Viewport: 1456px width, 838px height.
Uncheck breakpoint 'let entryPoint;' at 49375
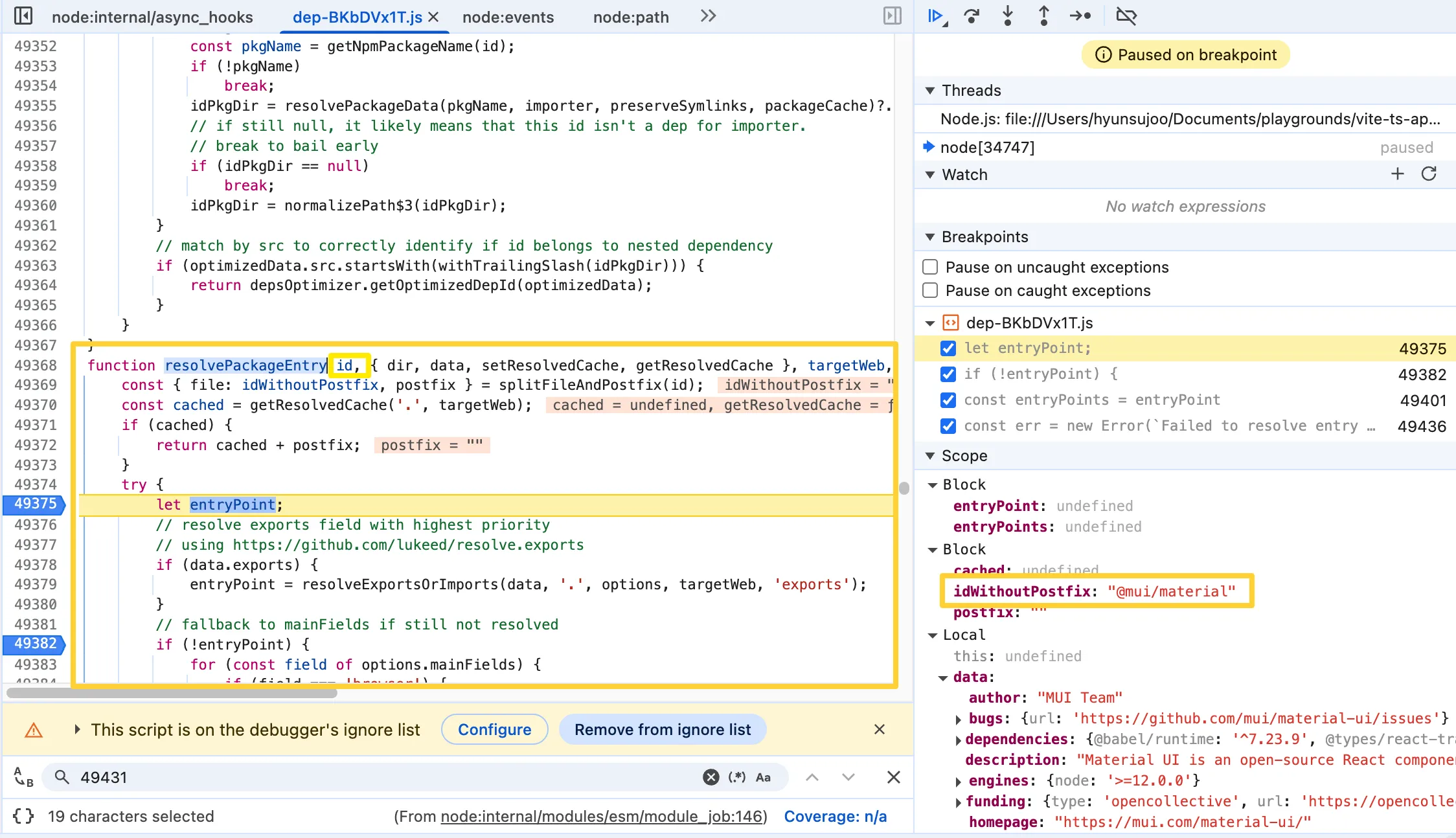coord(948,348)
